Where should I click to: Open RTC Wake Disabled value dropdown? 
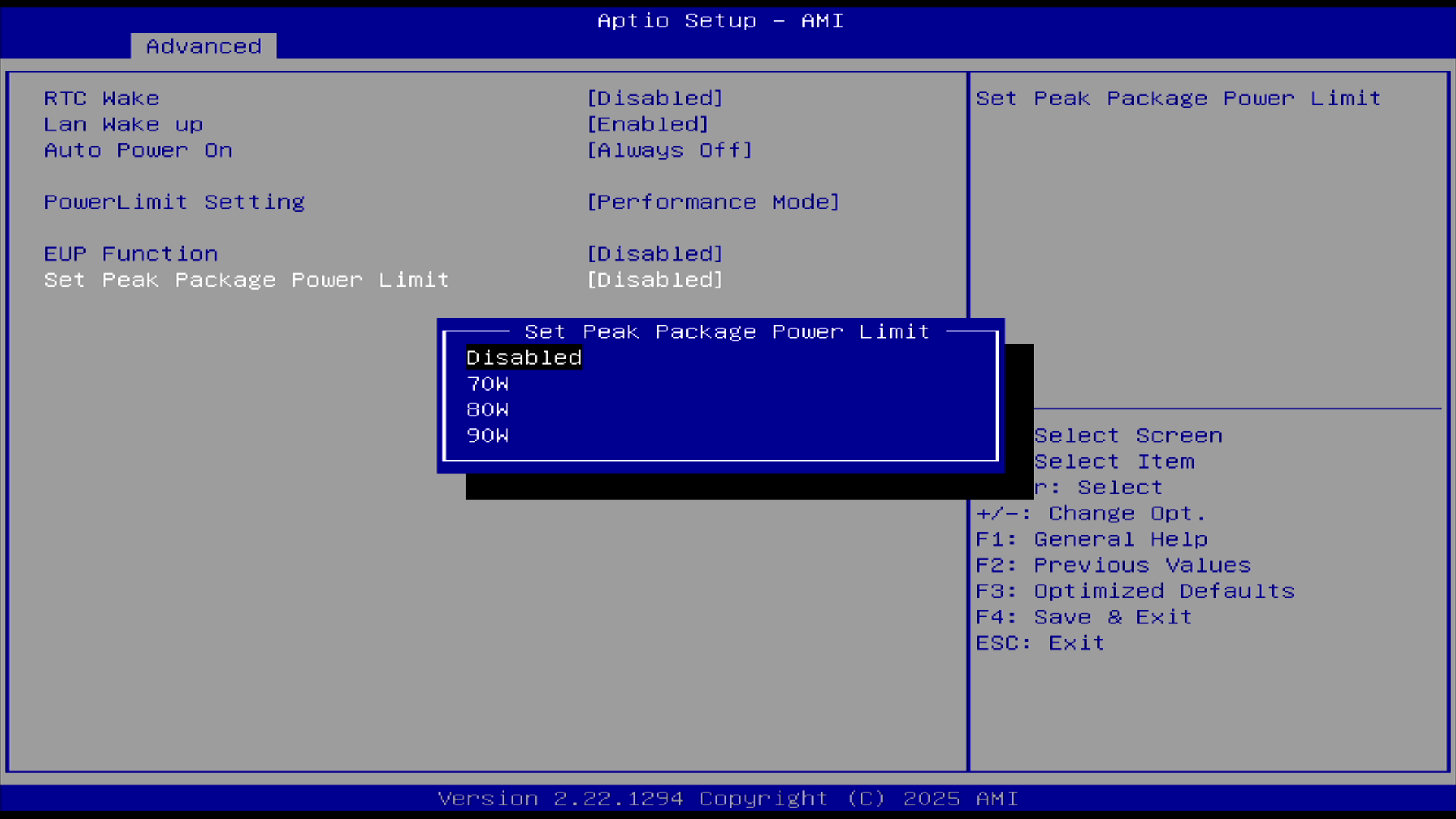[655, 99]
